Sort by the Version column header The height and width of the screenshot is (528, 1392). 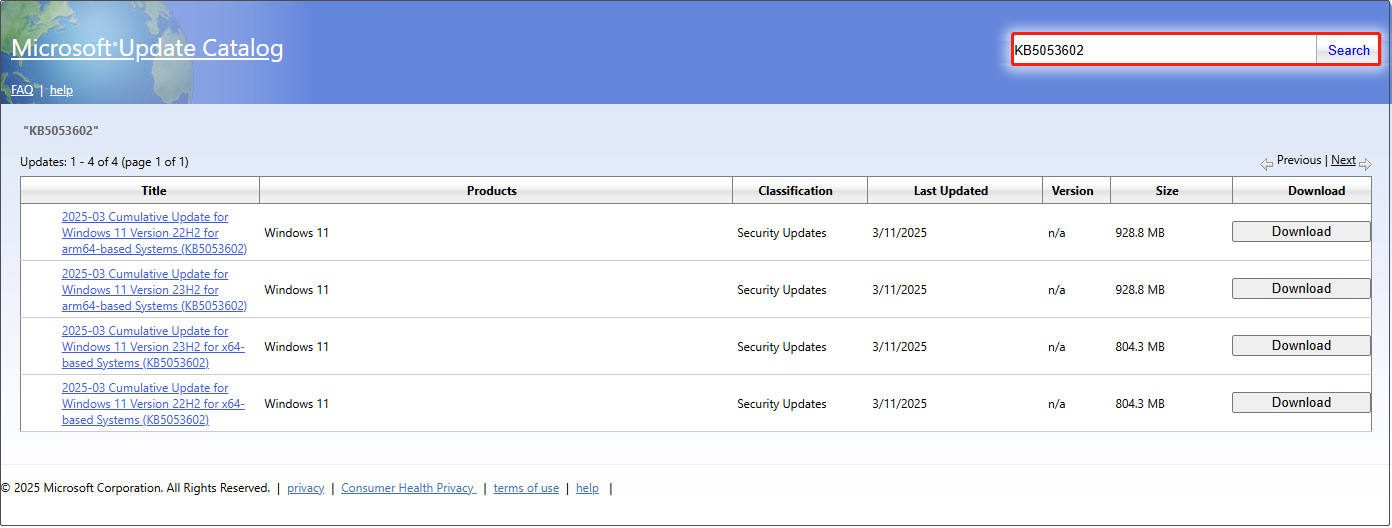(1074, 190)
